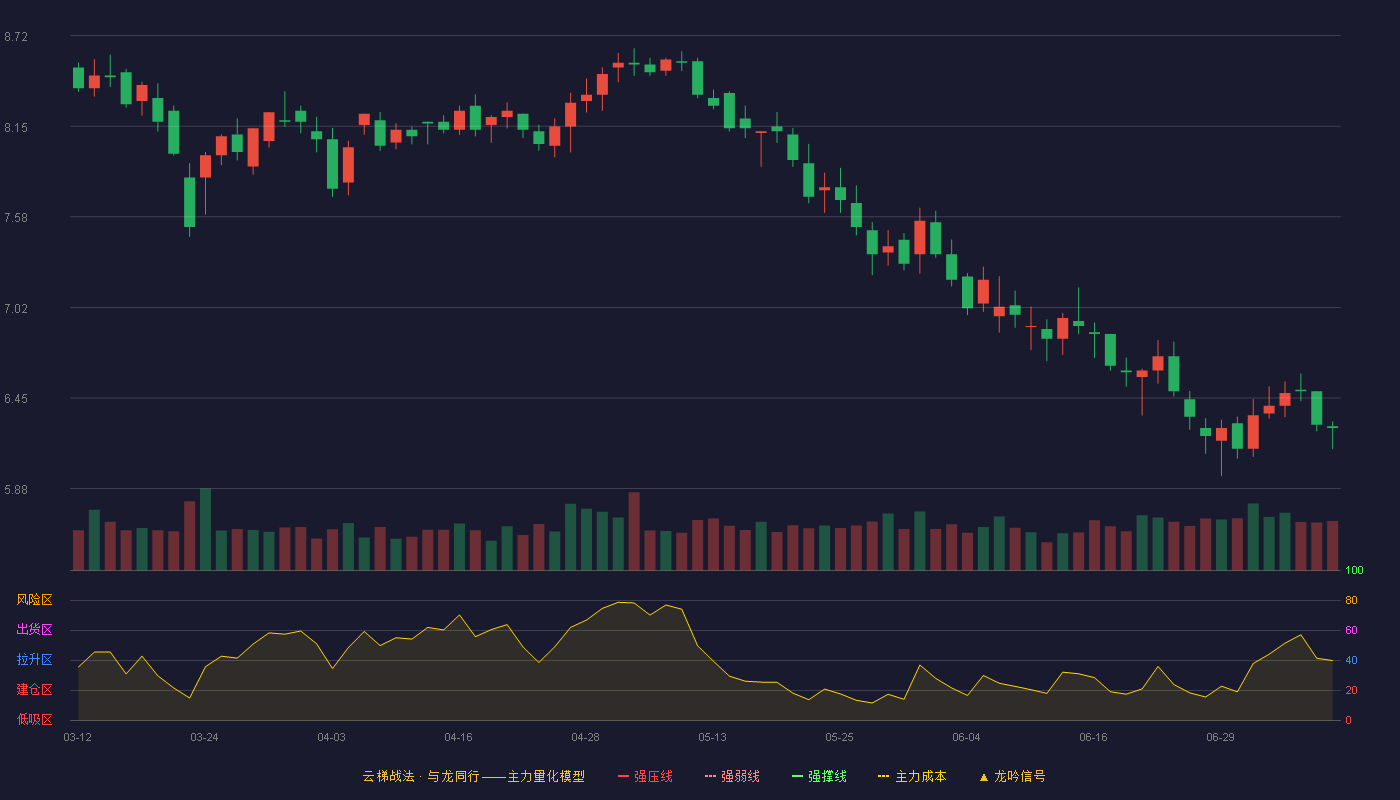Click the green 强撑线 legend line icon
The width and height of the screenshot is (1400, 800).
(x=797, y=776)
